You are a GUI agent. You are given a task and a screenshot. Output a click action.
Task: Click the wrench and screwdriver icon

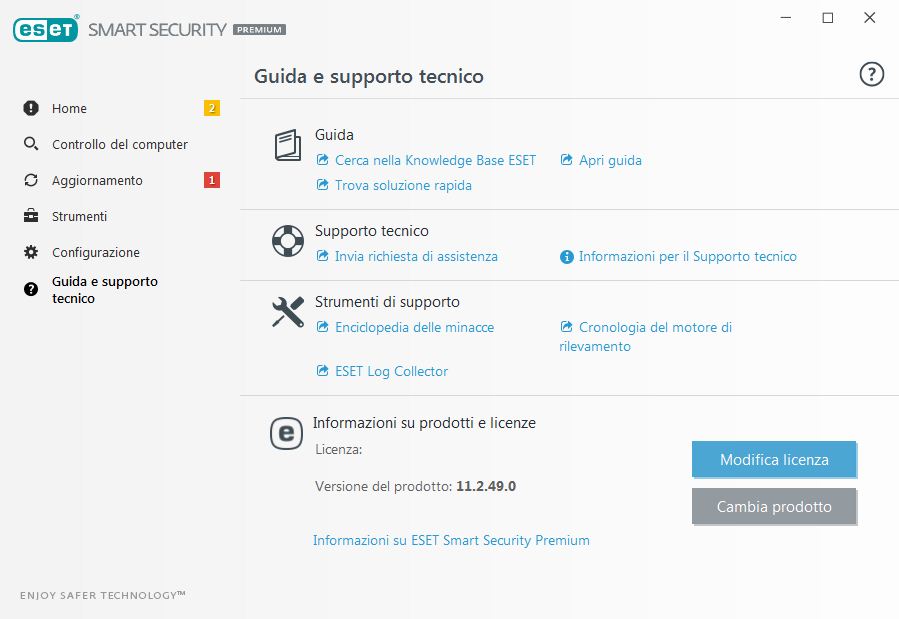(288, 312)
